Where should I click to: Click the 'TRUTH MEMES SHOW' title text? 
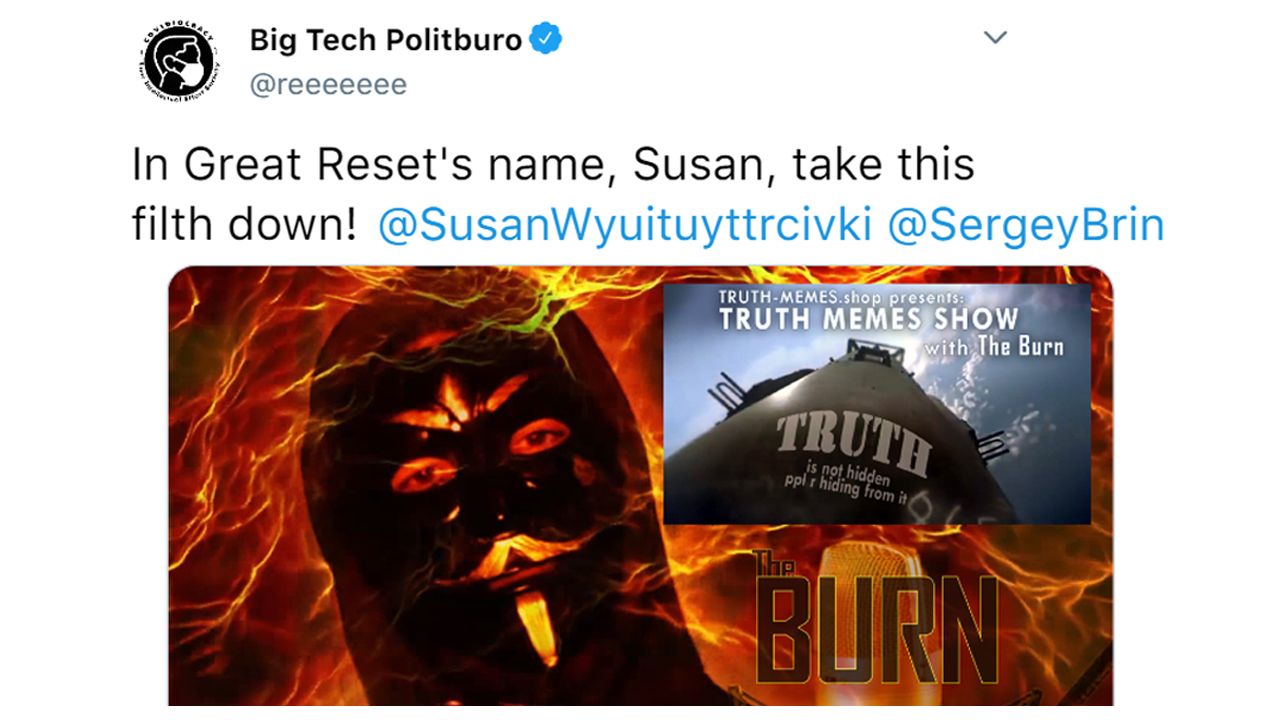click(x=868, y=320)
